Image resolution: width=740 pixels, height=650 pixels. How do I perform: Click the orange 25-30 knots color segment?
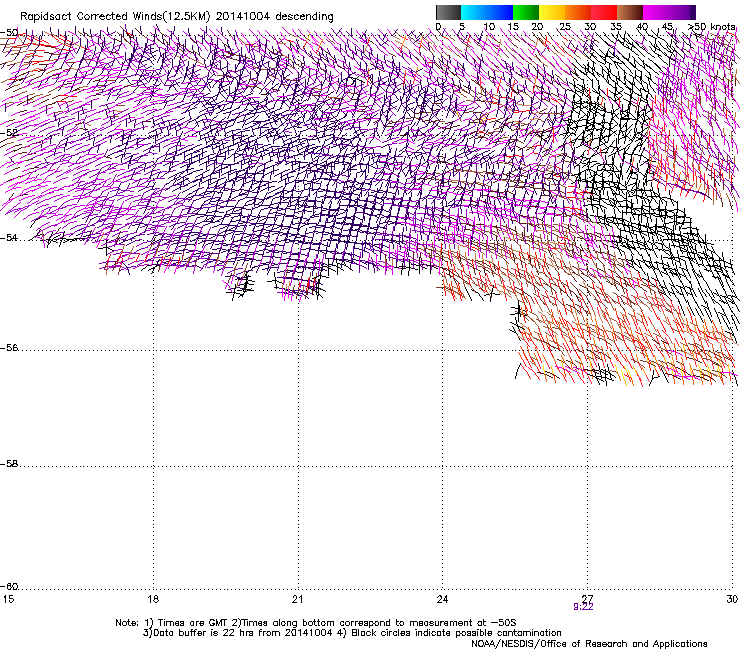click(x=578, y=12)
